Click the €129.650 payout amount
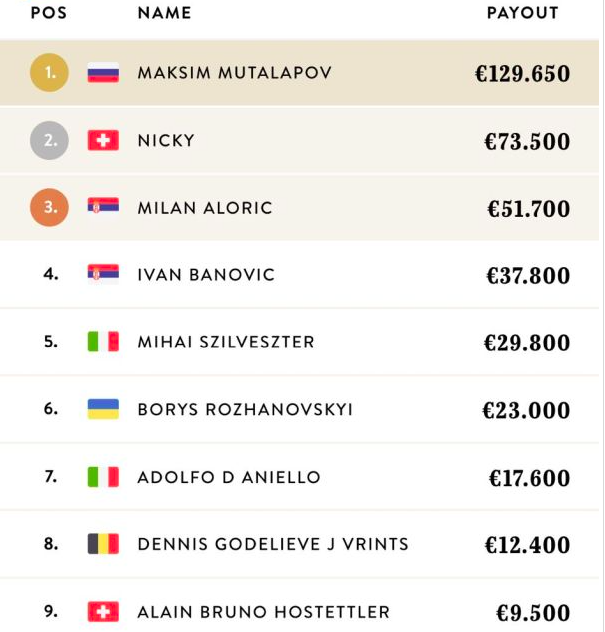The image size is (605, 632). coord(522,74)
